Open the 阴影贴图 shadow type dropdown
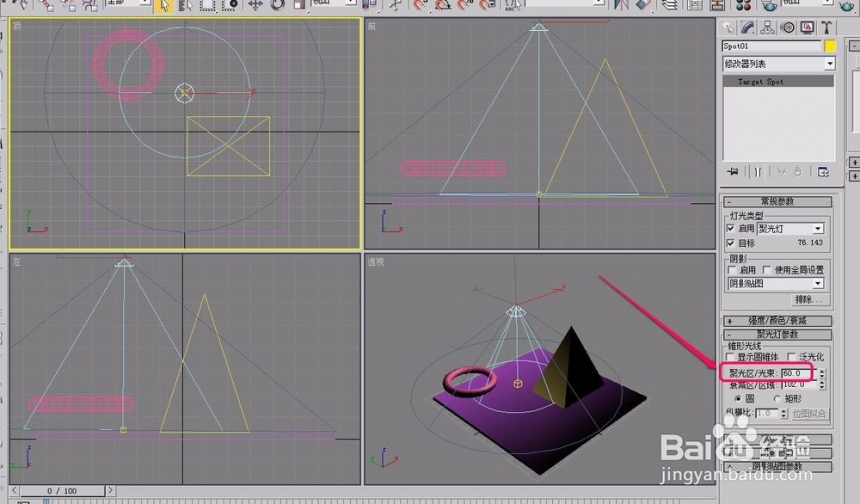Viewport: 860px width, 504px height. 776,284
